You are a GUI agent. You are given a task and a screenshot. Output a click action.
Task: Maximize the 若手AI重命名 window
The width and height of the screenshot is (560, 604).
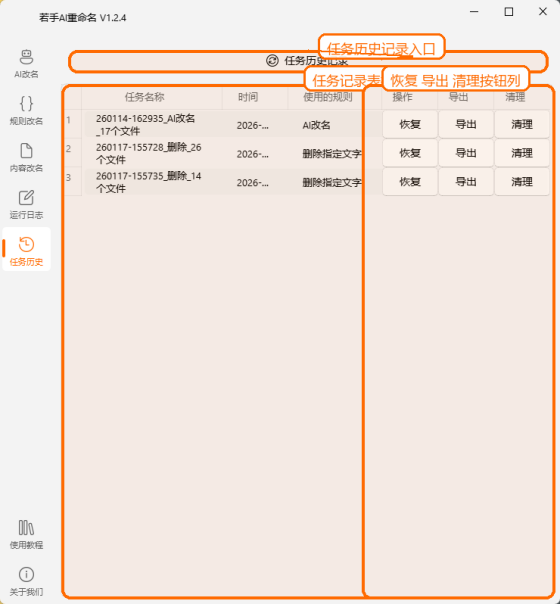click(x=509, y=12)
